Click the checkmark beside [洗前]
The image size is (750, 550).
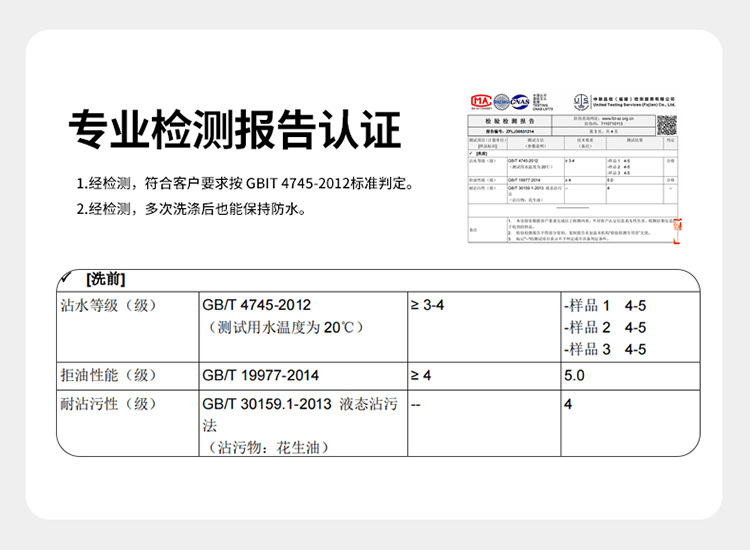[x=66, y=277]
